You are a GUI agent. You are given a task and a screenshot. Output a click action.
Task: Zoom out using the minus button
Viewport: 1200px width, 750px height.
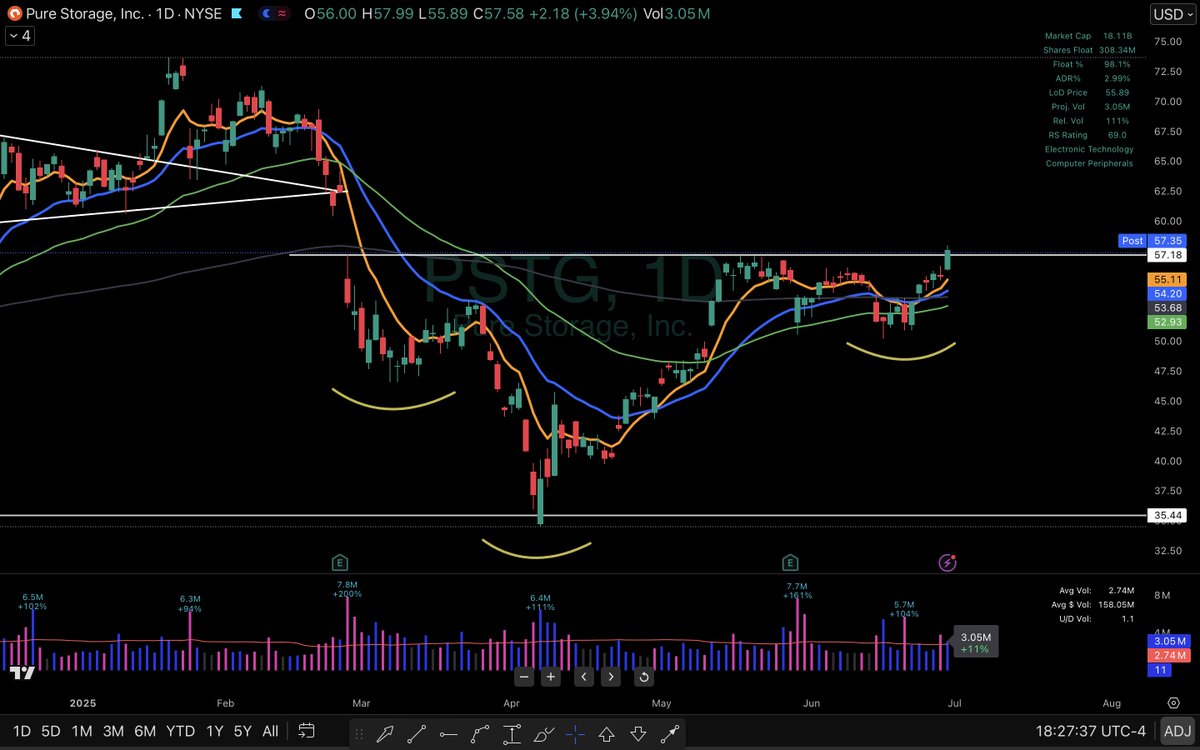click(x=522, y=677)
